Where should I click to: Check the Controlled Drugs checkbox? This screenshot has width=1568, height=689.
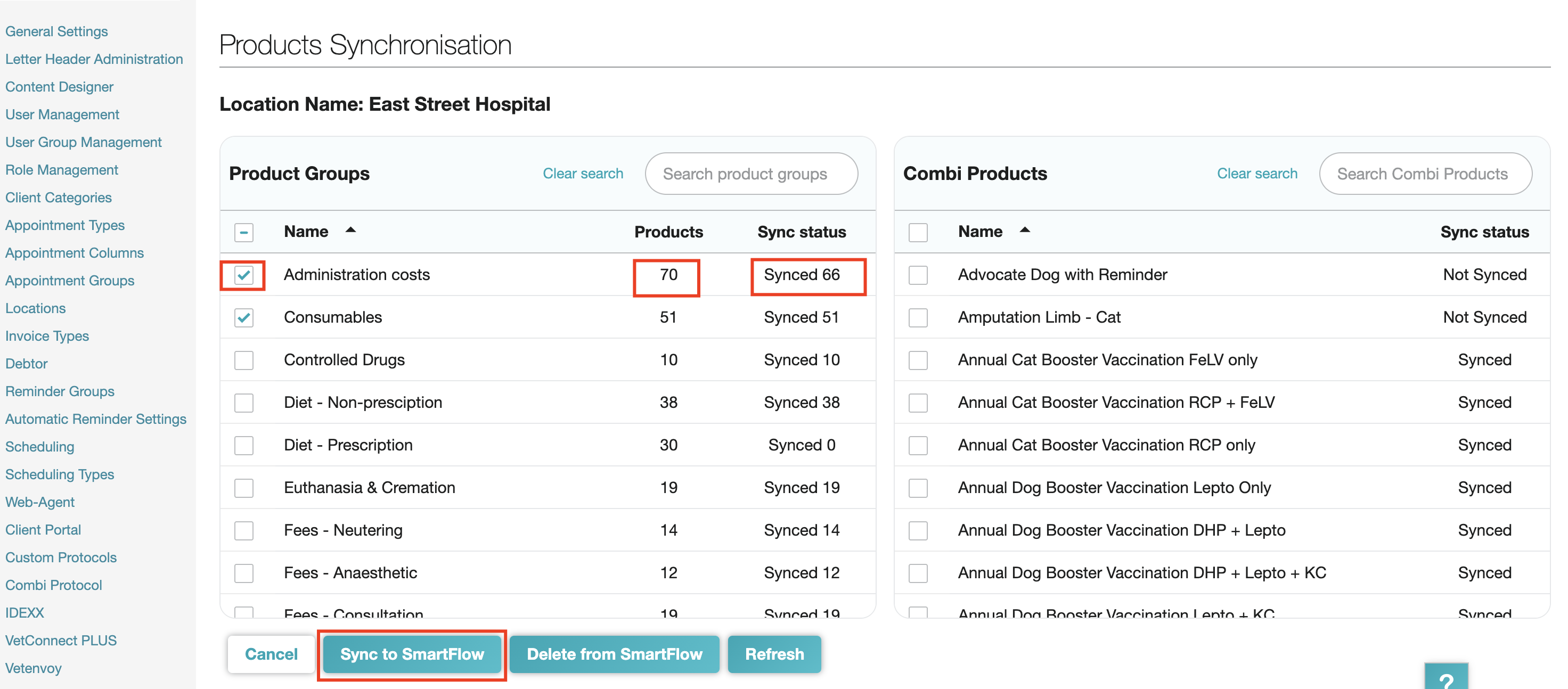(244, 360)
